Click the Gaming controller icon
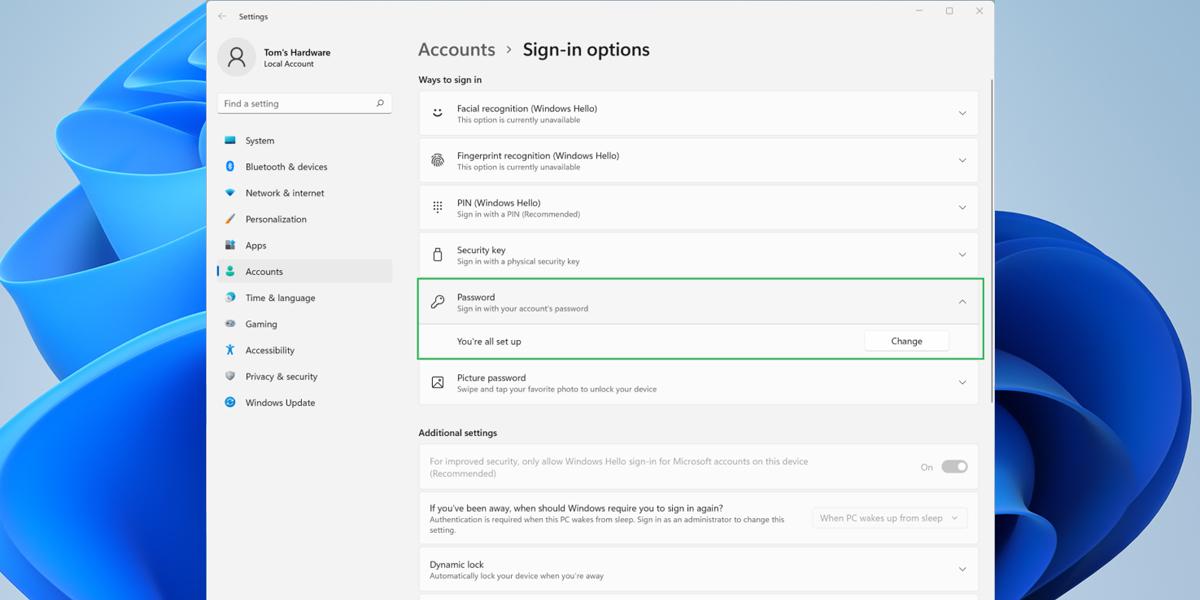The height and width of the screenshot is (600, 1200). [x=230, y=324]
